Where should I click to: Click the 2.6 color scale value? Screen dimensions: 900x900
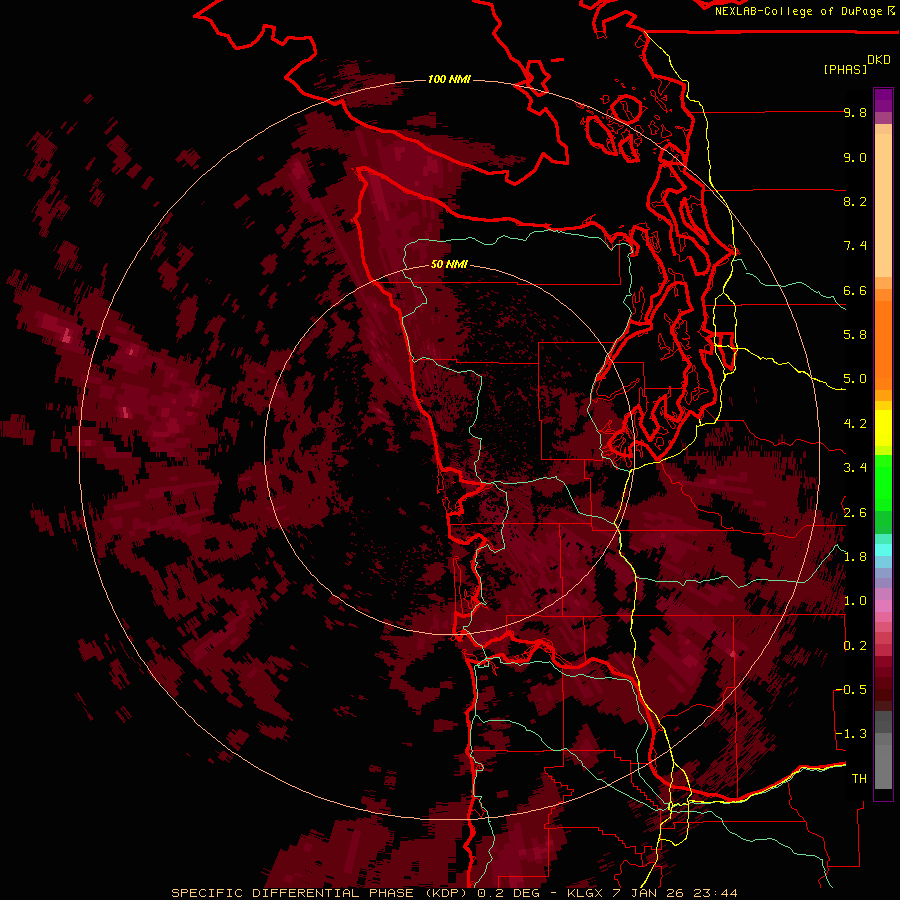click(x=855, y=513)
